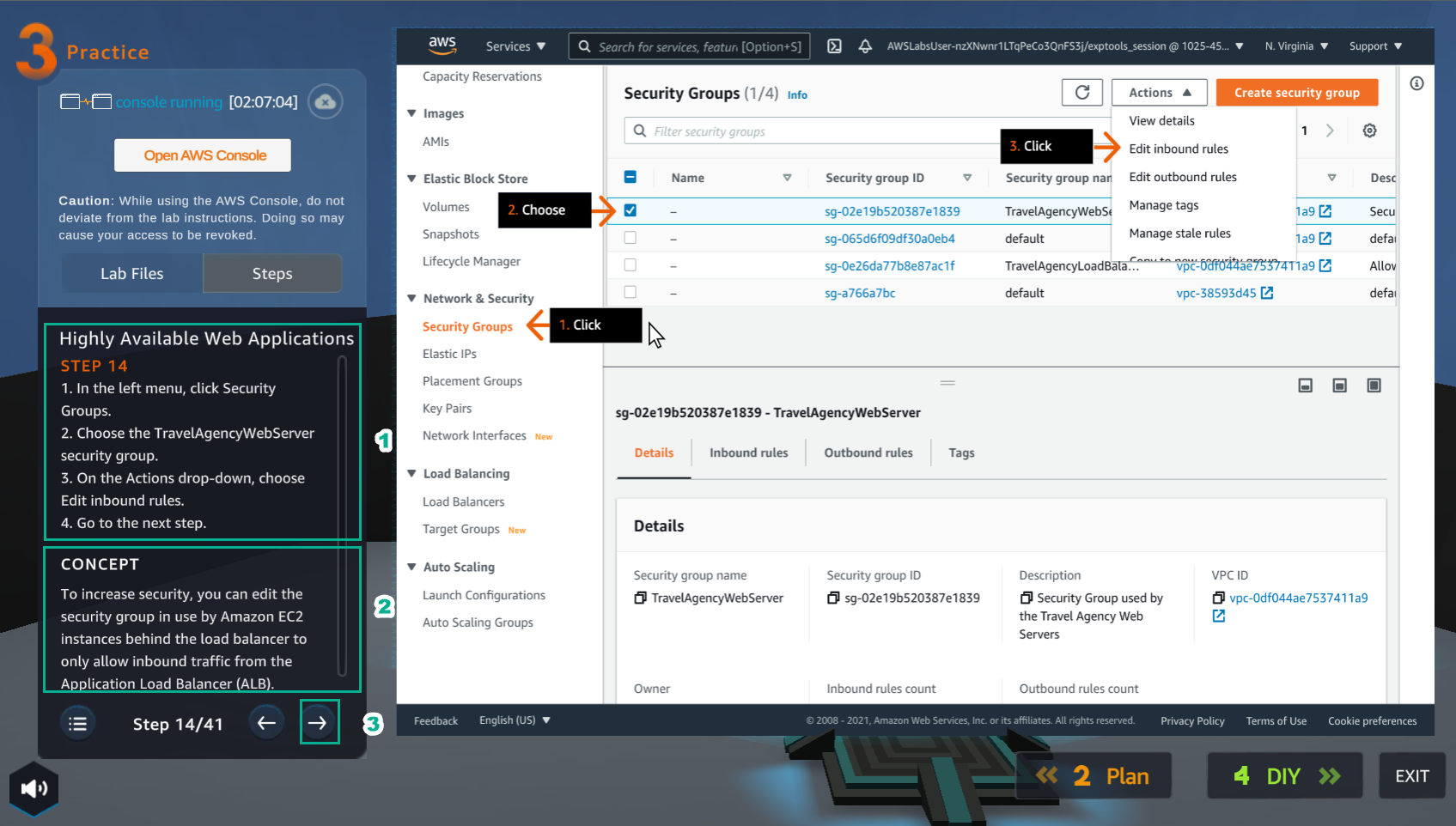The width and height of the screenshot is (1456, 826).
Task: Open Security Groups in left menu
Action: coord(467,326)
